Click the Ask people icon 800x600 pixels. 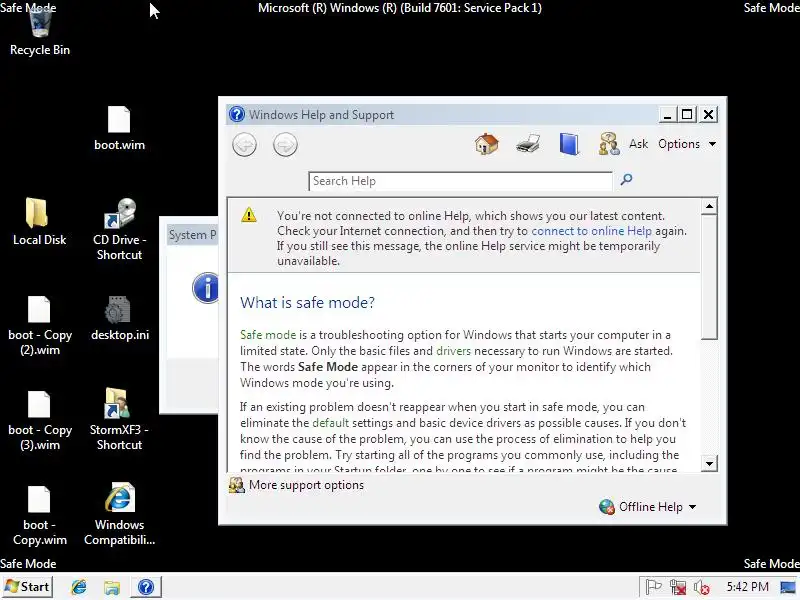click(609, 144)
